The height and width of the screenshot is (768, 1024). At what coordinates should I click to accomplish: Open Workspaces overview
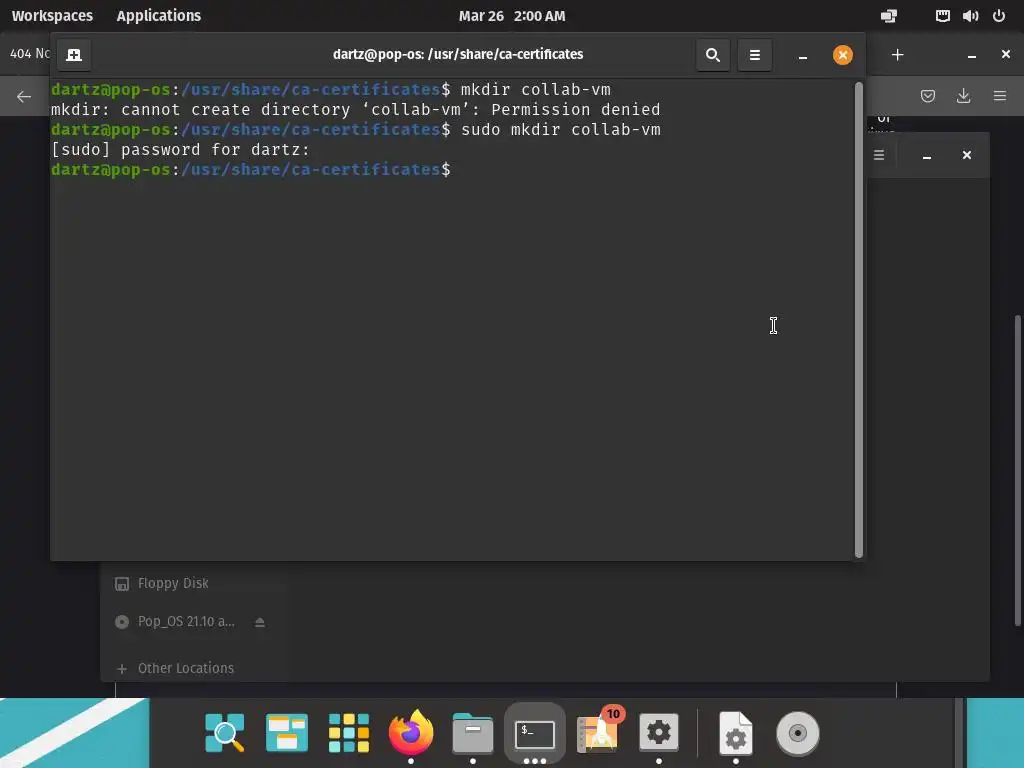(x=52, y=16)
